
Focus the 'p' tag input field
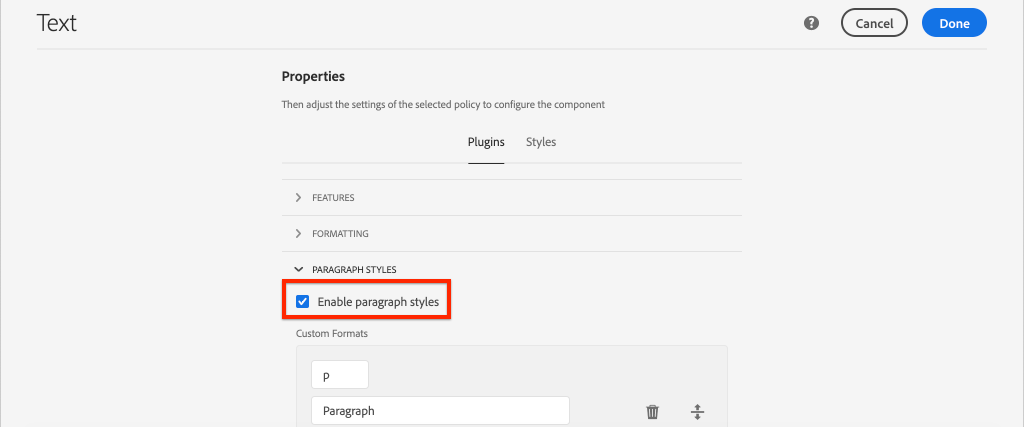point(340,375)
